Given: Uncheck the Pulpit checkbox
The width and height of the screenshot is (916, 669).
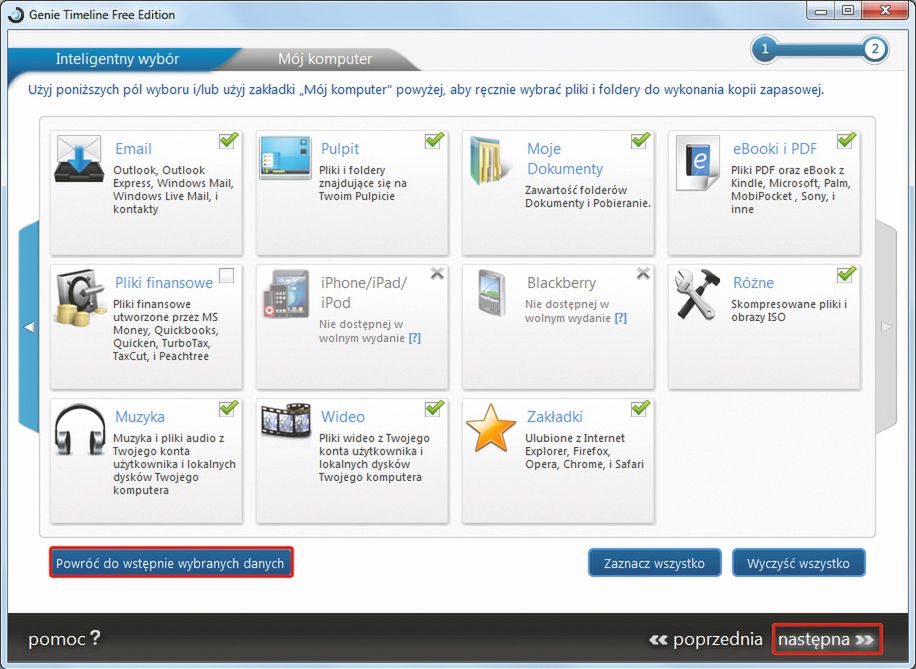Looking at the screenshot, I should pos(434,141).
